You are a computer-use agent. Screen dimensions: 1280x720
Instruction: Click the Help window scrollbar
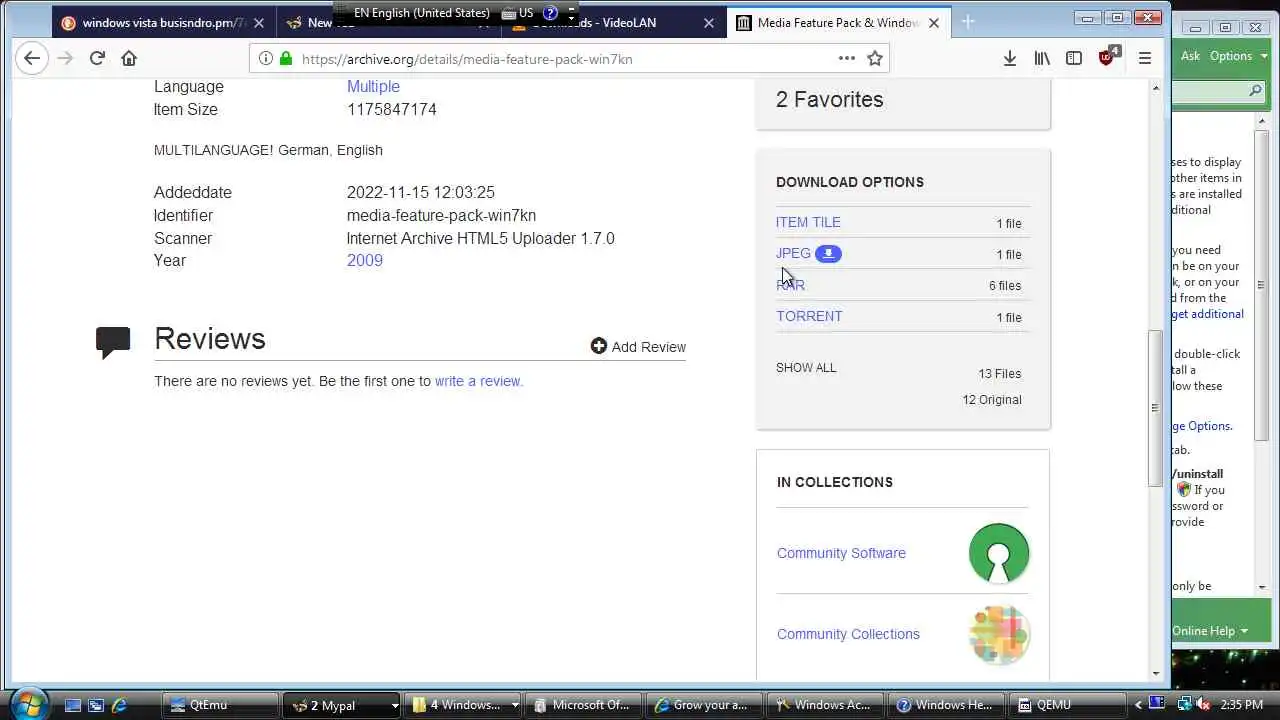point(1262,285)
